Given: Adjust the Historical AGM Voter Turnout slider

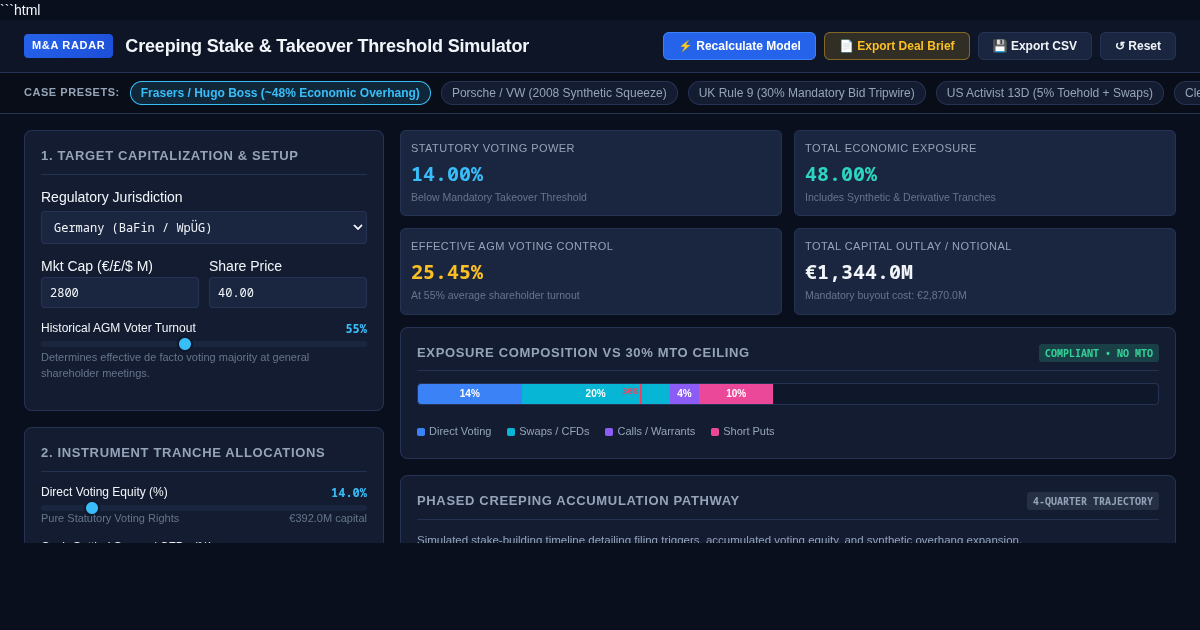Looking at the screenshot, I should pyautogui.click(x=204, y=344).
